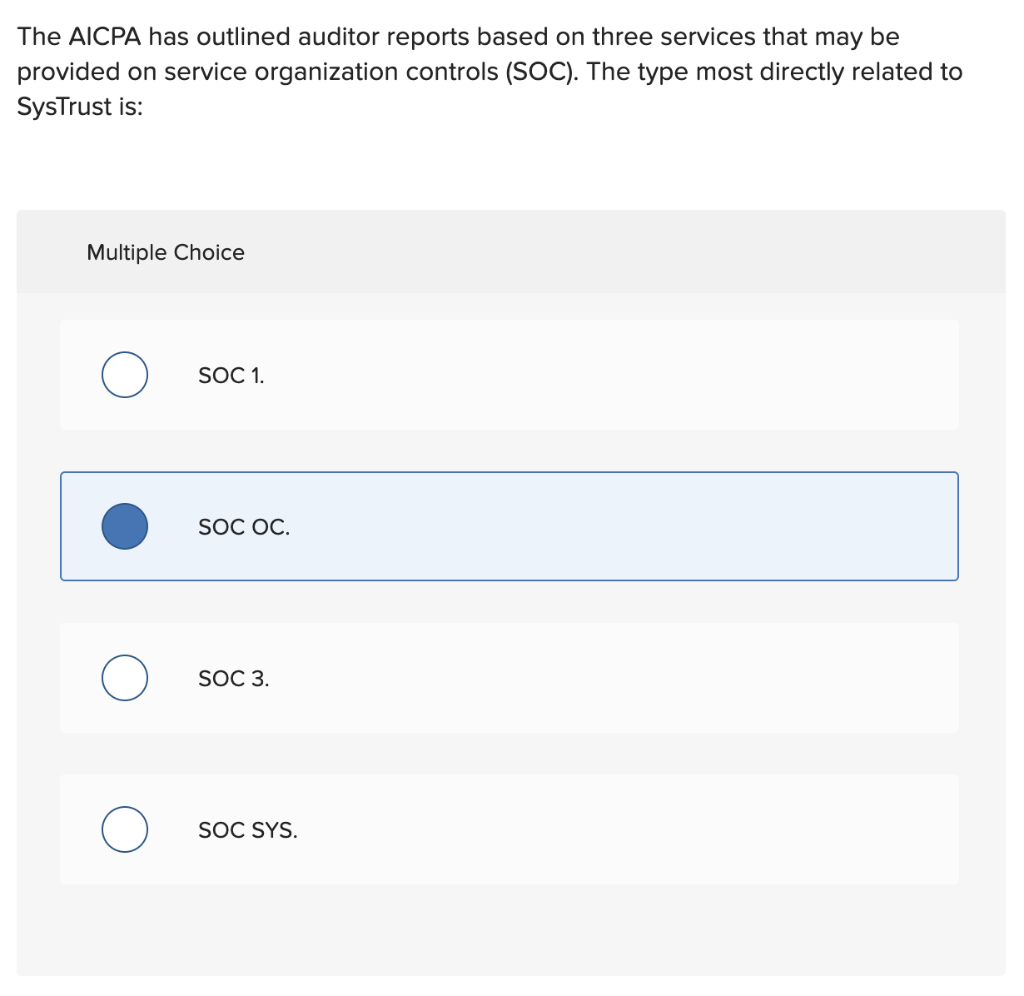
Task: Click the highlighted SOC OC answer row
Action: 509,526
